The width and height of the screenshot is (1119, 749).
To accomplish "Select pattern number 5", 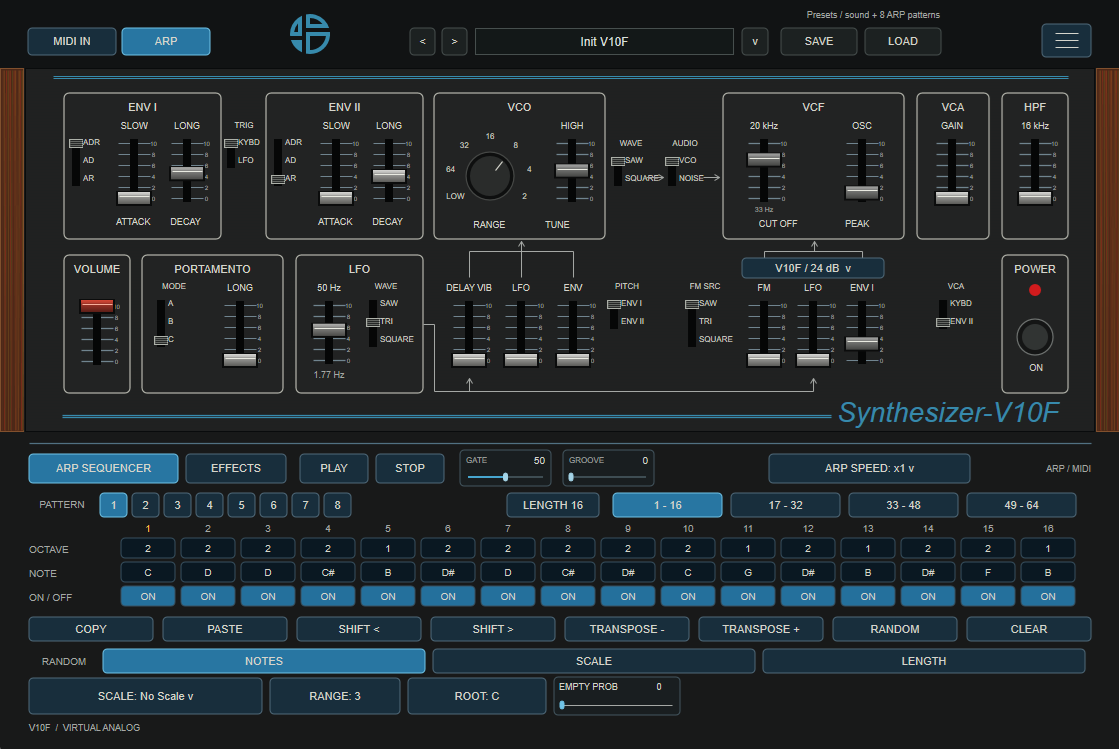I will click(x=241, y=505).
